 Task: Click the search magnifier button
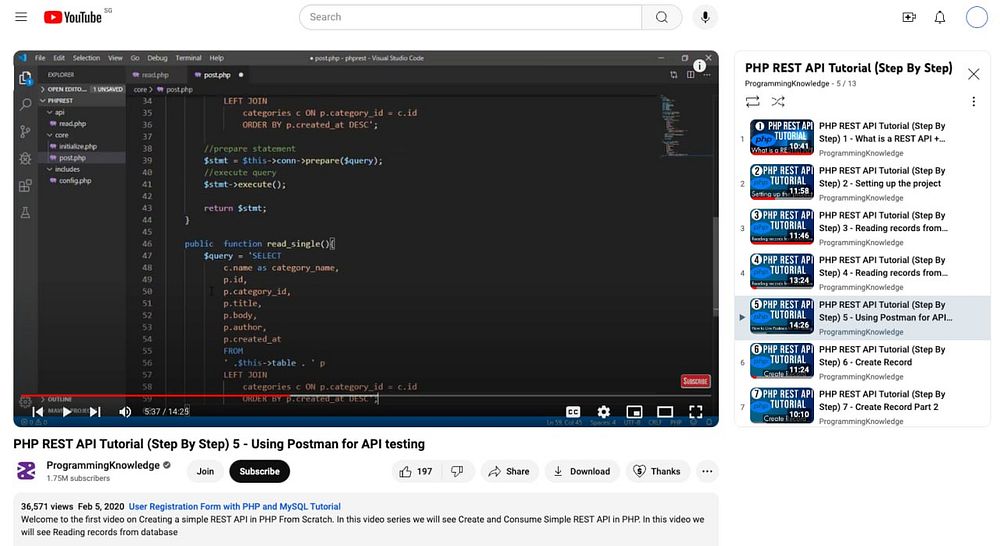click(661, 17)
